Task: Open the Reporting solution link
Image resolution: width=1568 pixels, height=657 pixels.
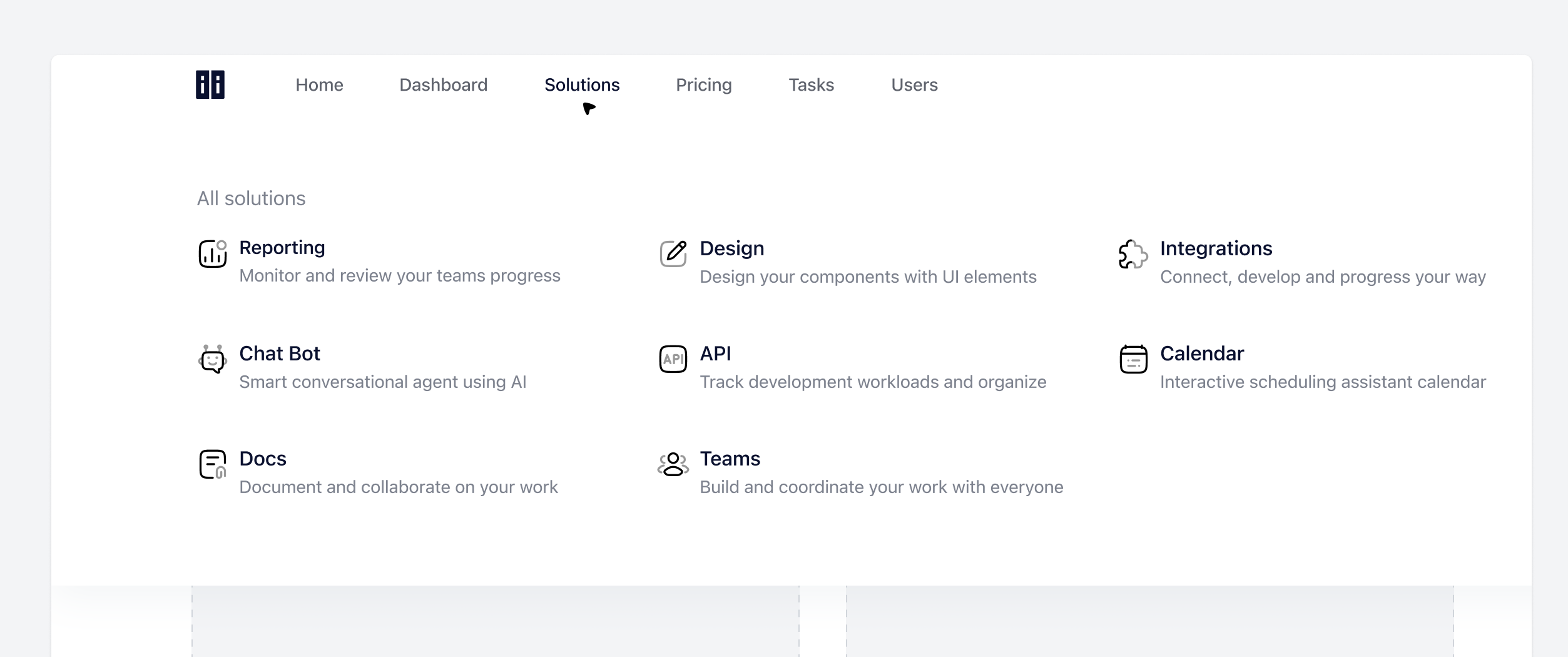Action: (282, 248)
